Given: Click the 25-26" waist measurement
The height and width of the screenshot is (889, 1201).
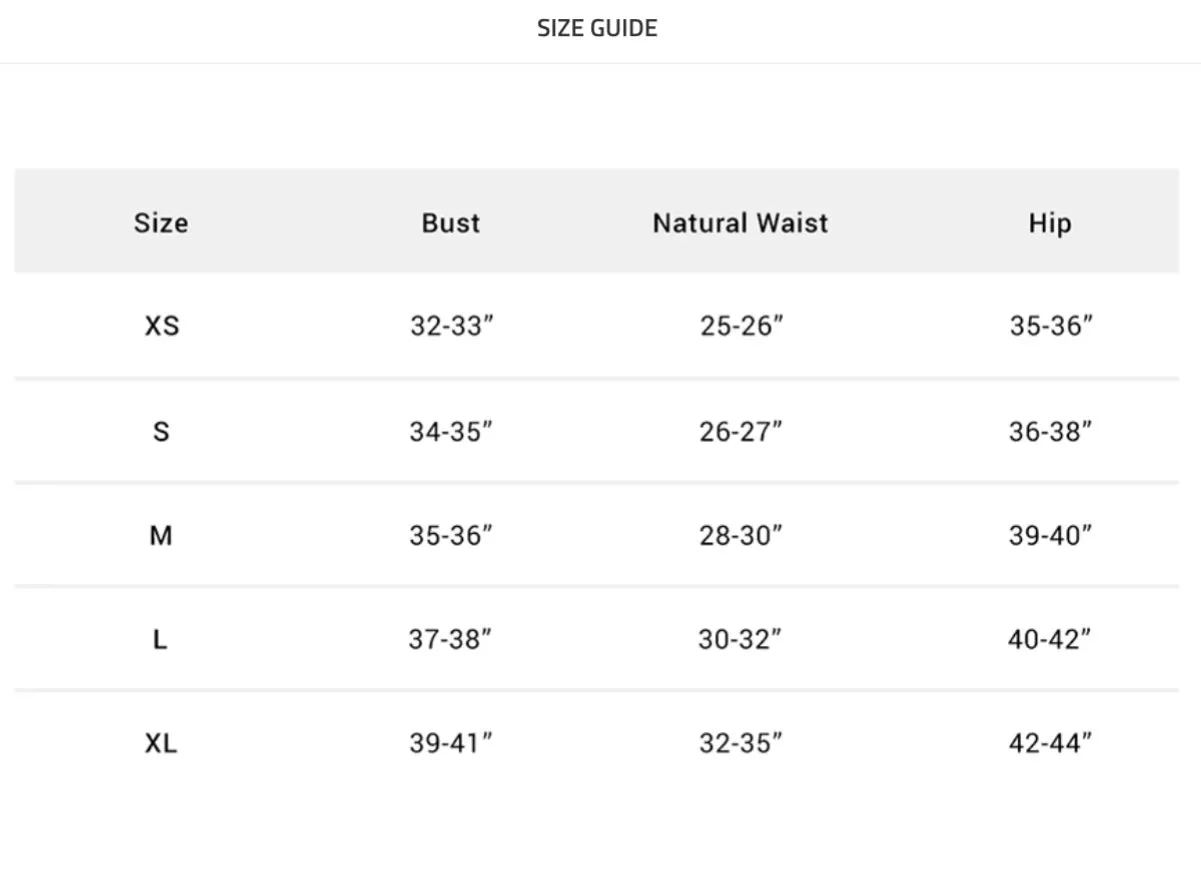Looking at the screenshot, I should click(x=741, y=326).
